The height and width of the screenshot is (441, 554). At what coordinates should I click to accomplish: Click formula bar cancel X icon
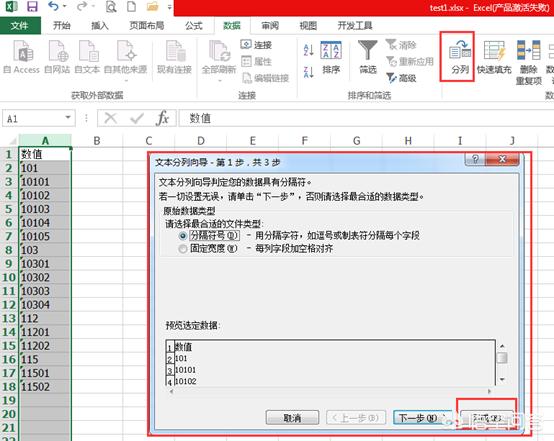(x=111, y=118)
